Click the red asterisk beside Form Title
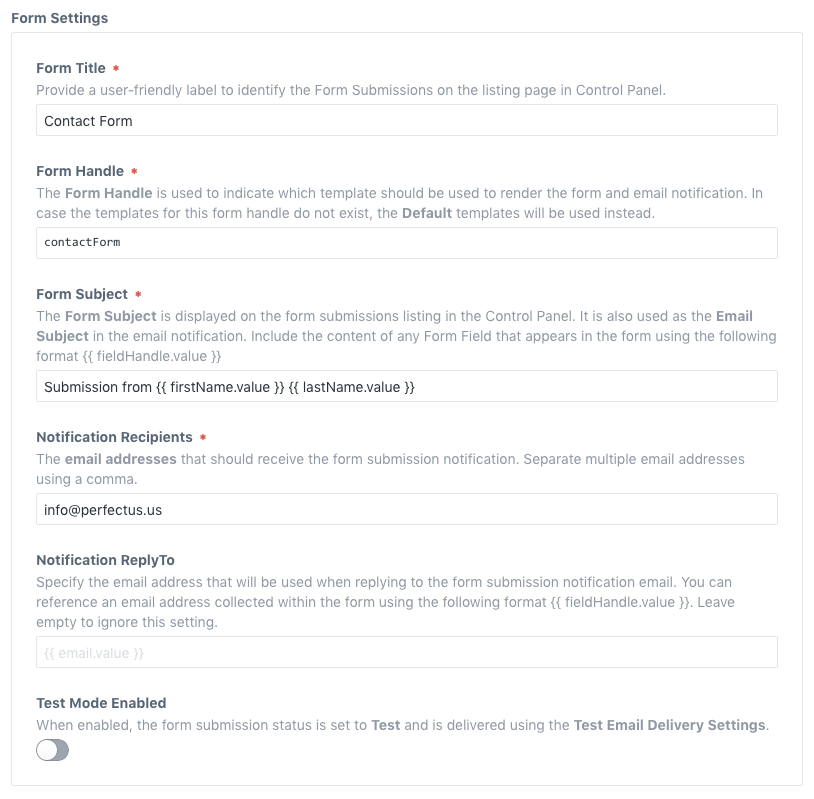The width and height of the screenshot is (814, 799). point(116,69)
